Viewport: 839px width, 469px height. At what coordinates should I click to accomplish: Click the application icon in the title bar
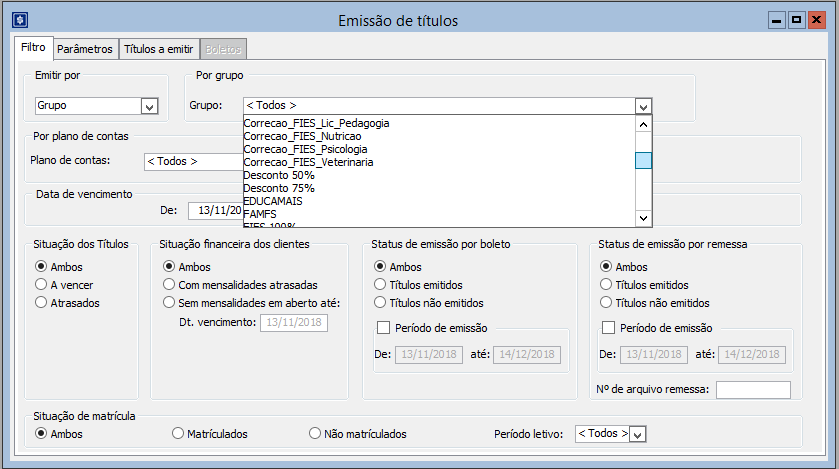tap(18, 19)
